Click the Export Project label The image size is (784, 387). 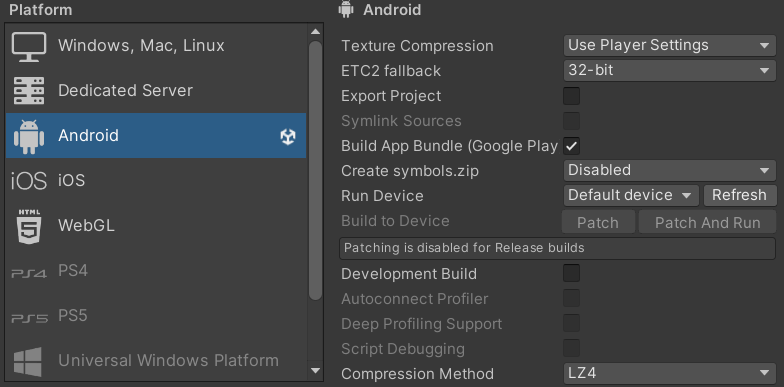(x=391, y=96)
